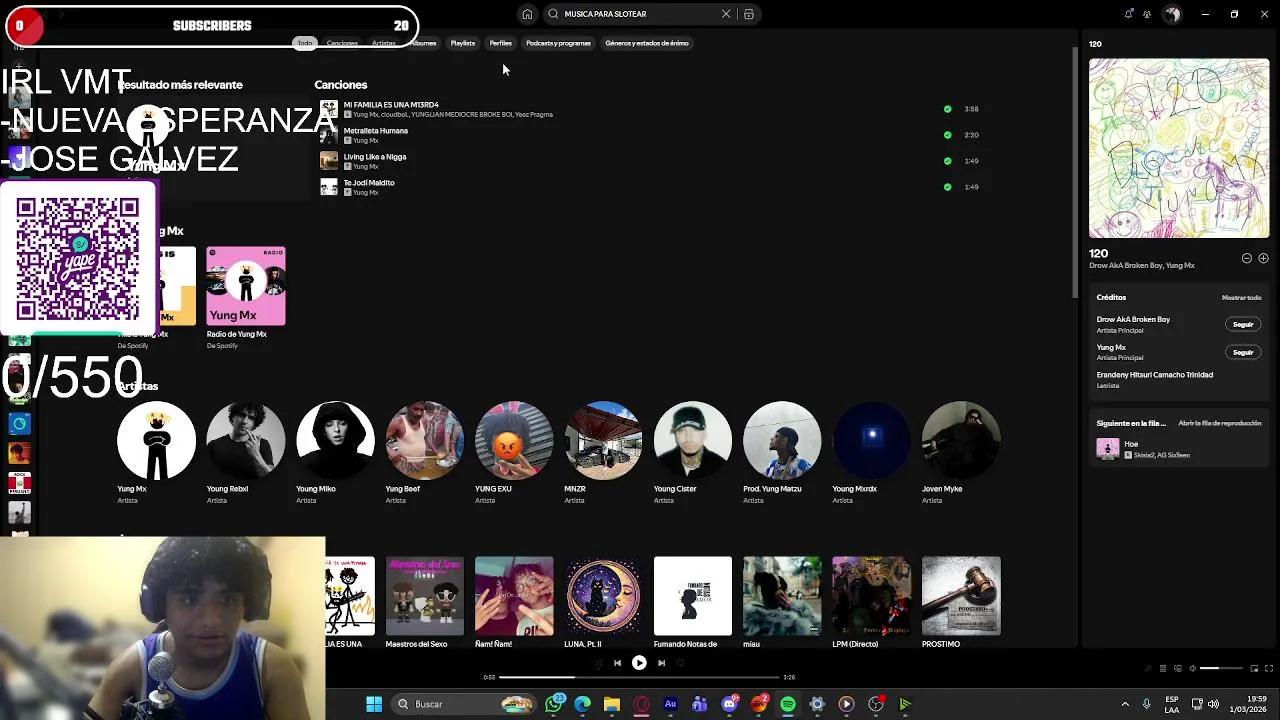Toggle saved checkmark for Te Jodí Maldito

(x=947, y=187)
